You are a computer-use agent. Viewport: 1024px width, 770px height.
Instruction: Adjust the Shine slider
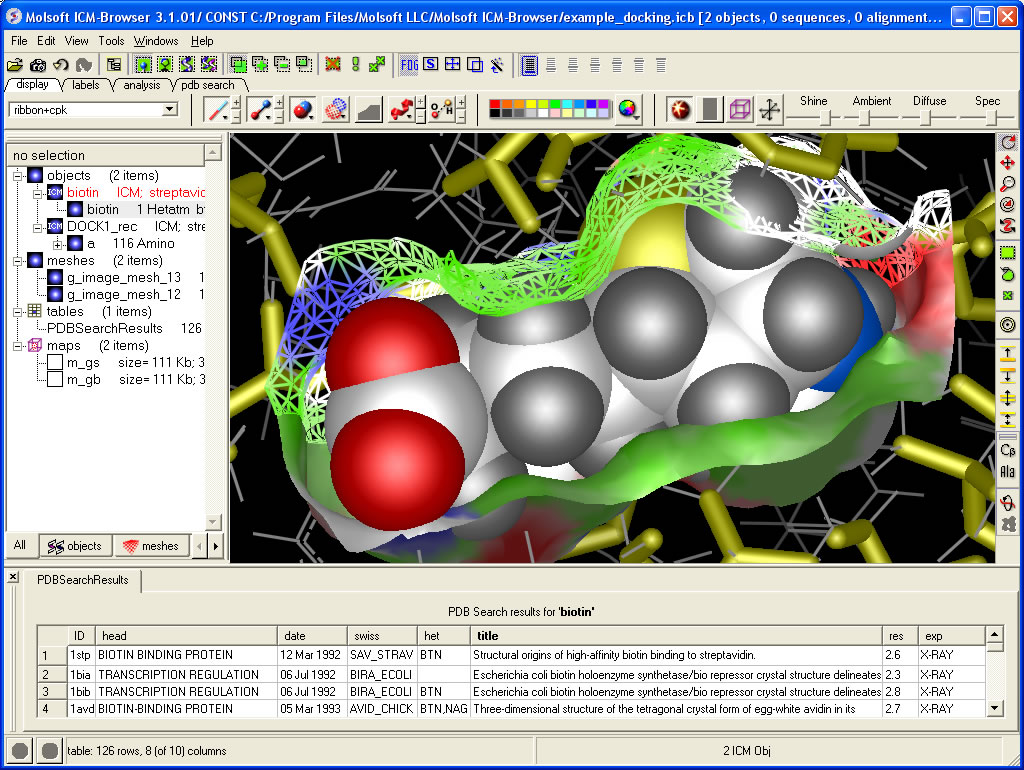click(x=824, y=117)
